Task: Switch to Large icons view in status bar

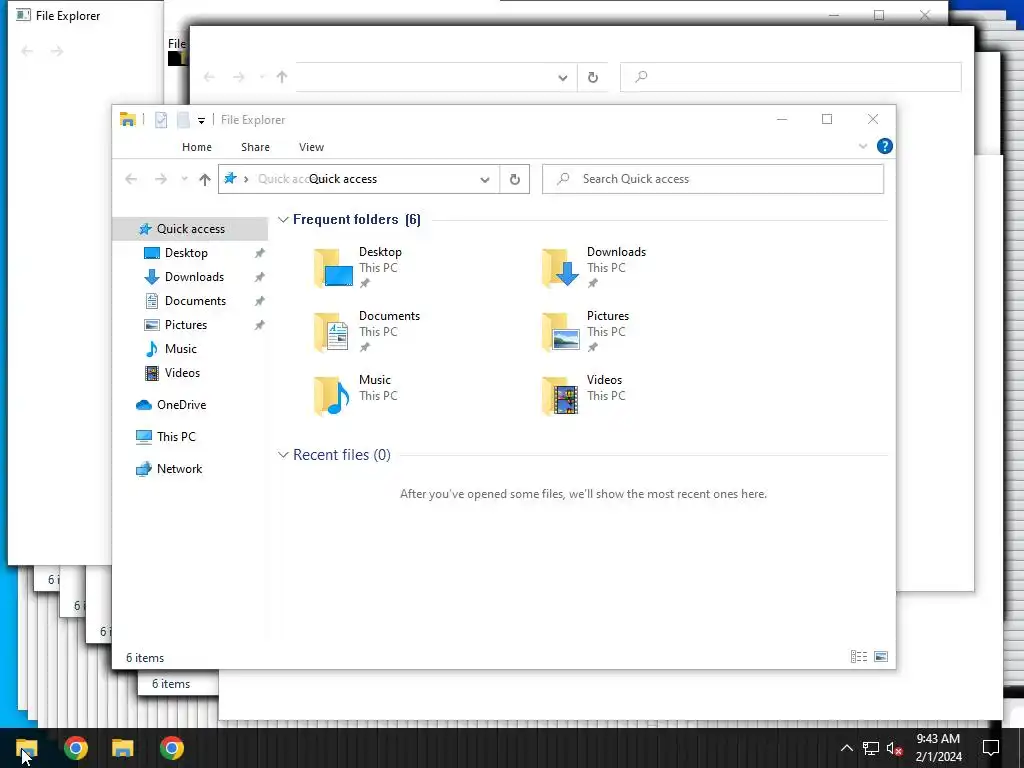Action: click(880, 656)
